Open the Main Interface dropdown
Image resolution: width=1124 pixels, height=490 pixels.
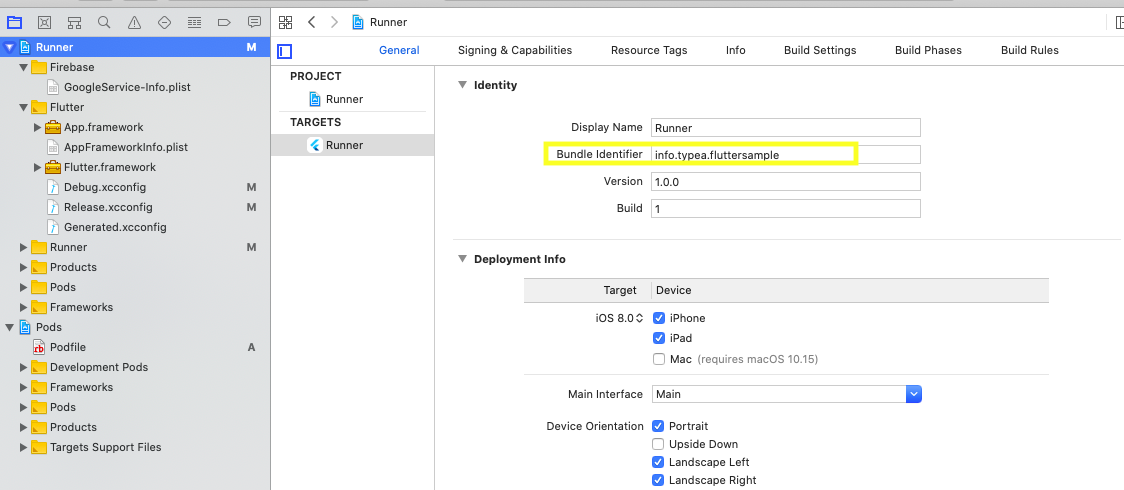pyautogui.click(x=913, y=394)
